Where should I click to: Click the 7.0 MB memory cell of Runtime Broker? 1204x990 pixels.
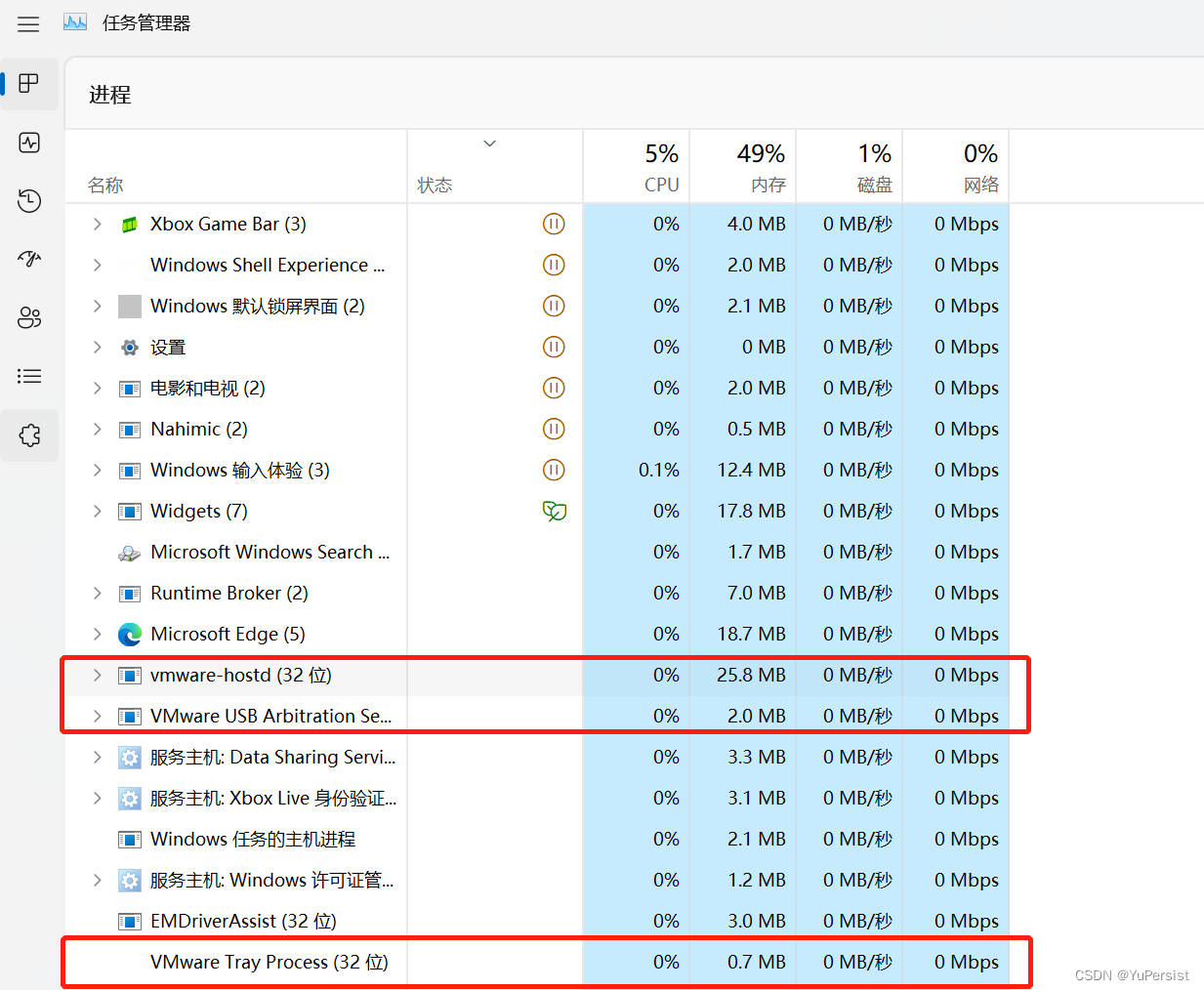click(x=743, y=593)
